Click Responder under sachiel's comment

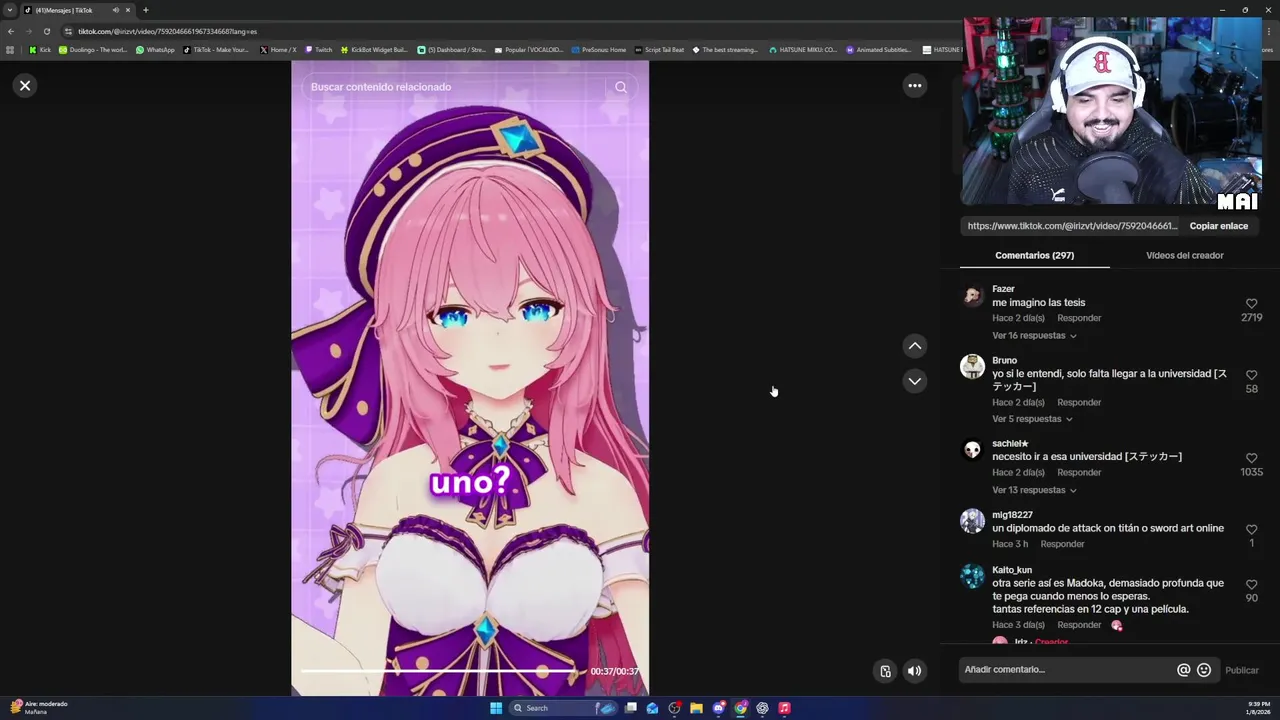(1079, 472)
